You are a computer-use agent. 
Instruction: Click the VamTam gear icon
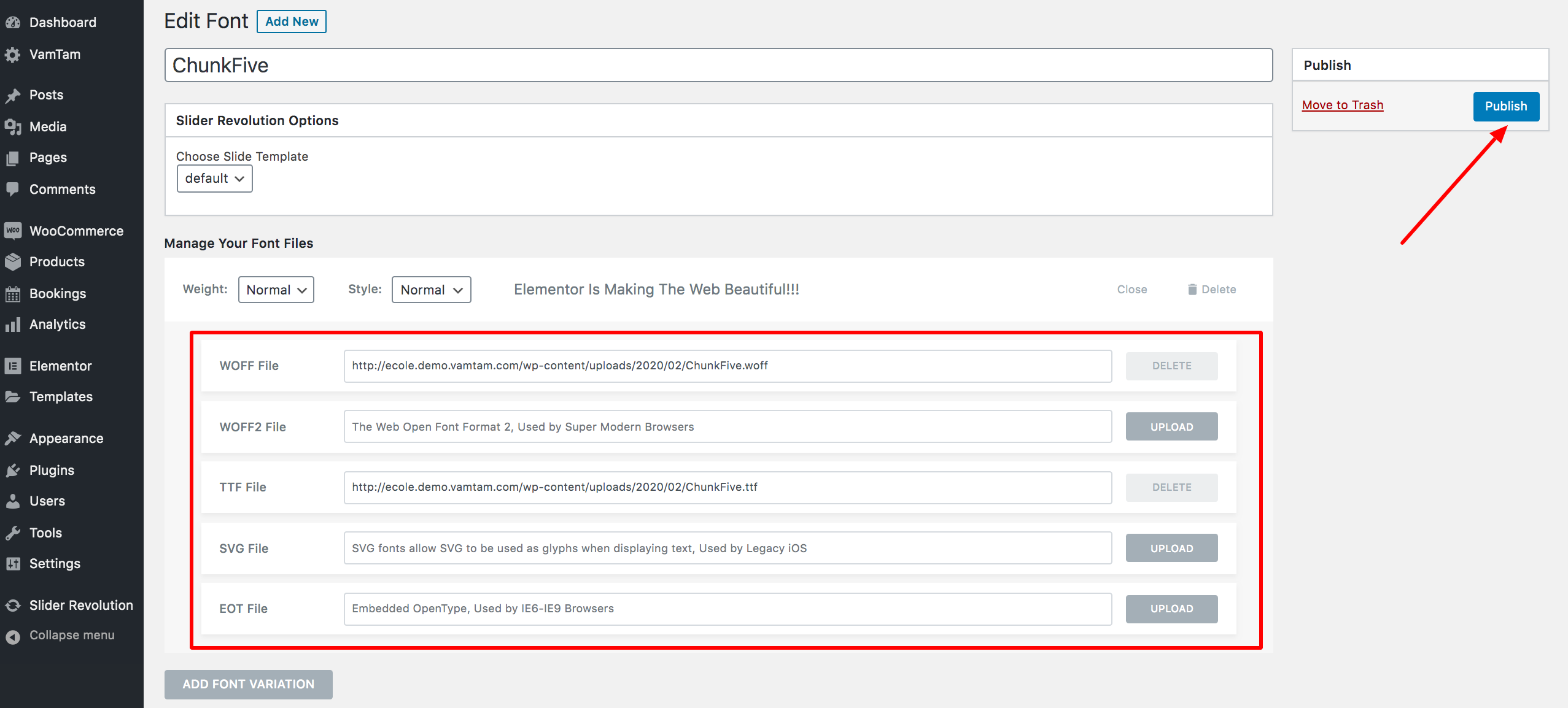[13, 55]
